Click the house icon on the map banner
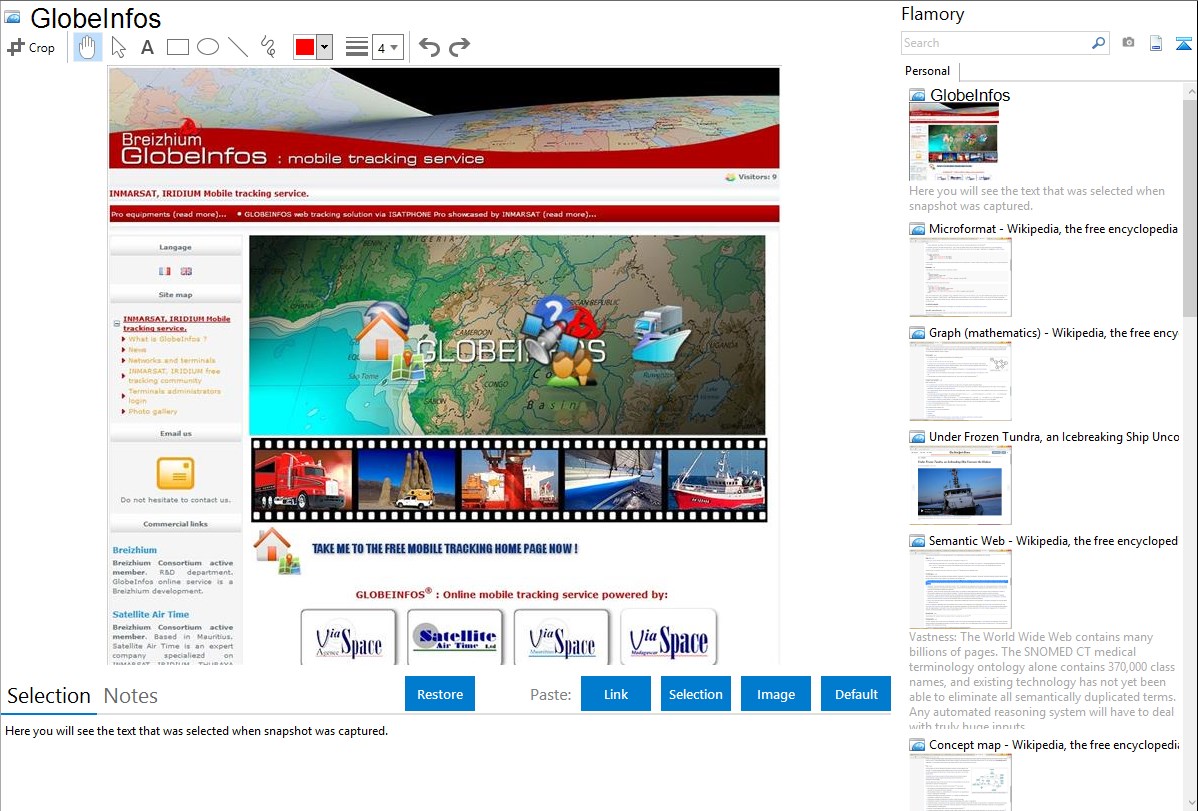The width and height of the screenshot is (1198, 811). click(384, 334)
